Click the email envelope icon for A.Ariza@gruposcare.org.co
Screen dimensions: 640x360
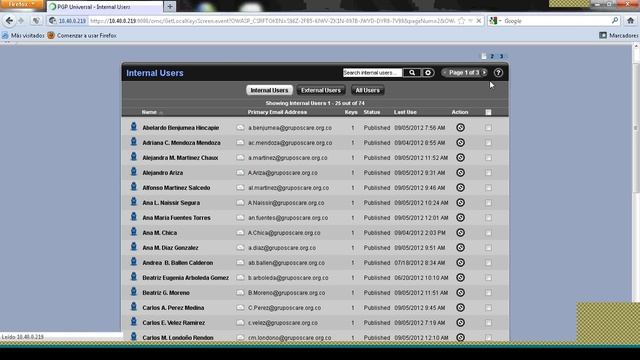pyautogui.click(x=240, y=173)
